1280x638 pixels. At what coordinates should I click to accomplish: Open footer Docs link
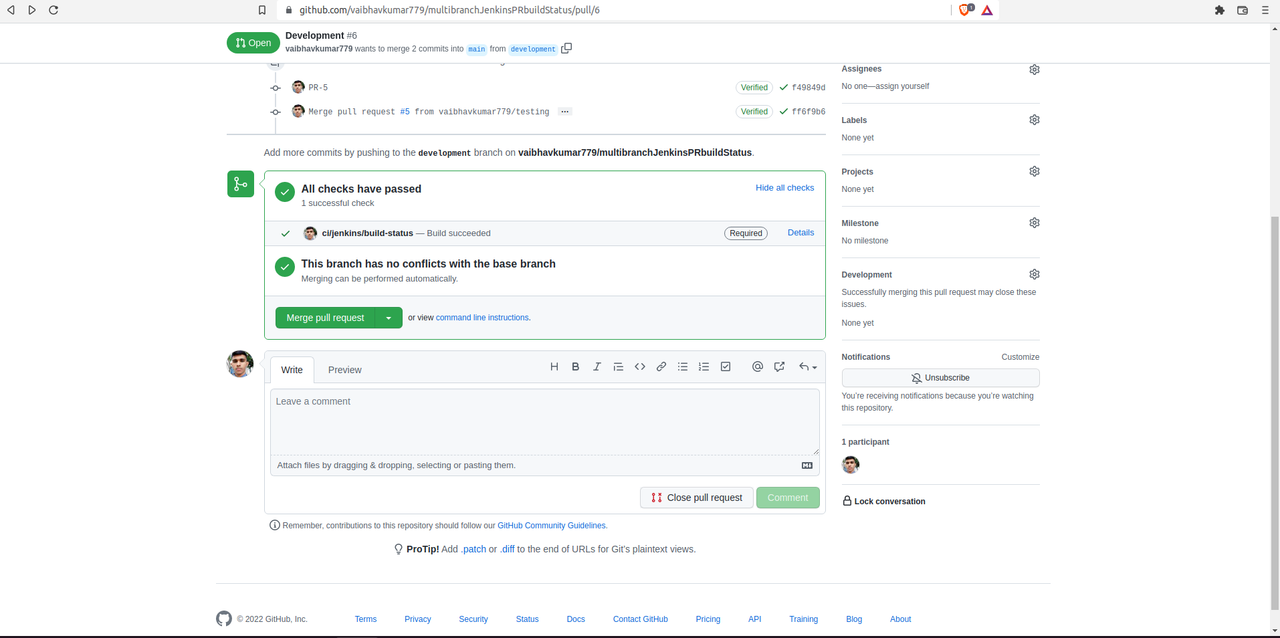pyautogui.click(x=576, y=619)
